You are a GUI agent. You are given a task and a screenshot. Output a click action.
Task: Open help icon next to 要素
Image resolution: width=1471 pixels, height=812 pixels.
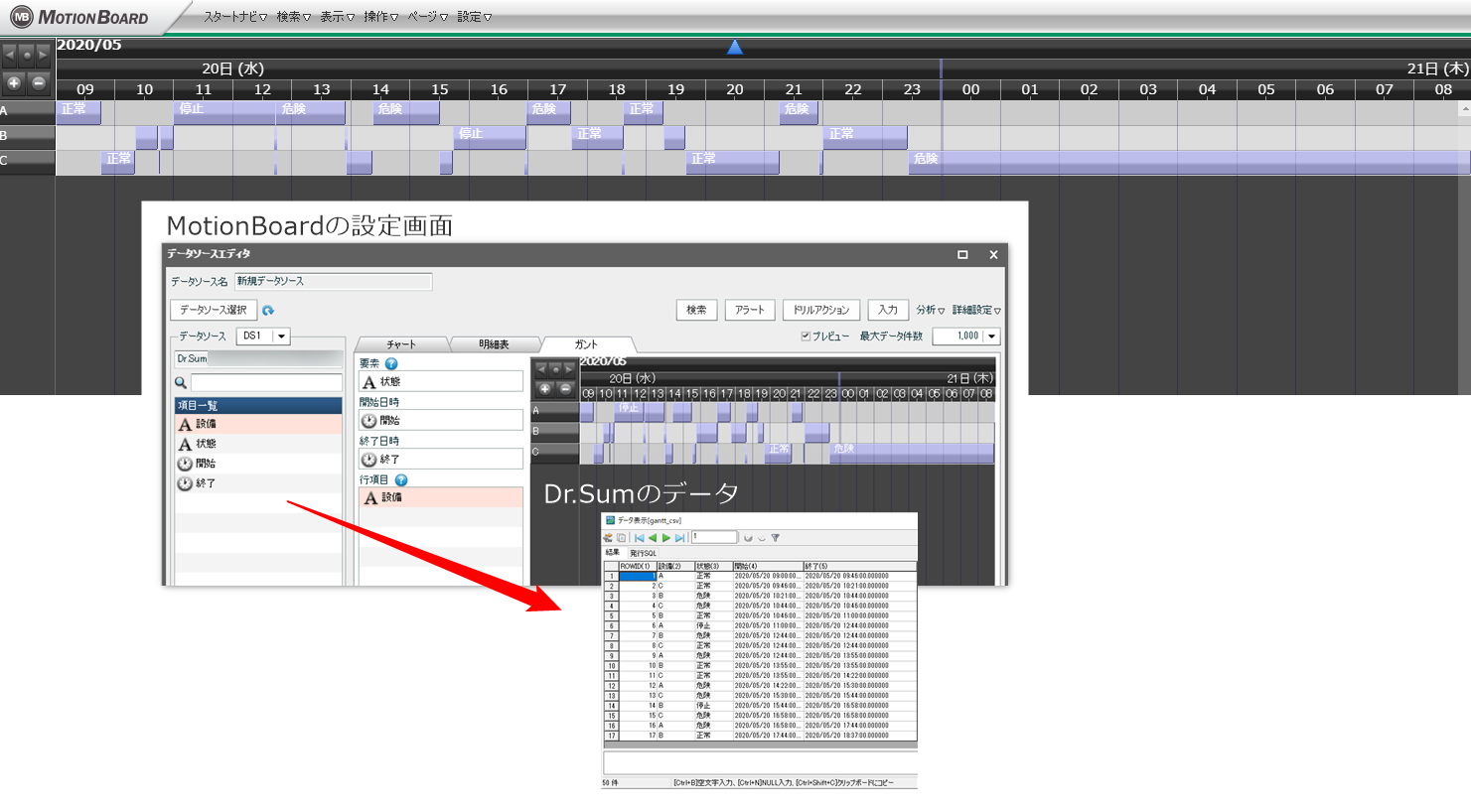391,363
